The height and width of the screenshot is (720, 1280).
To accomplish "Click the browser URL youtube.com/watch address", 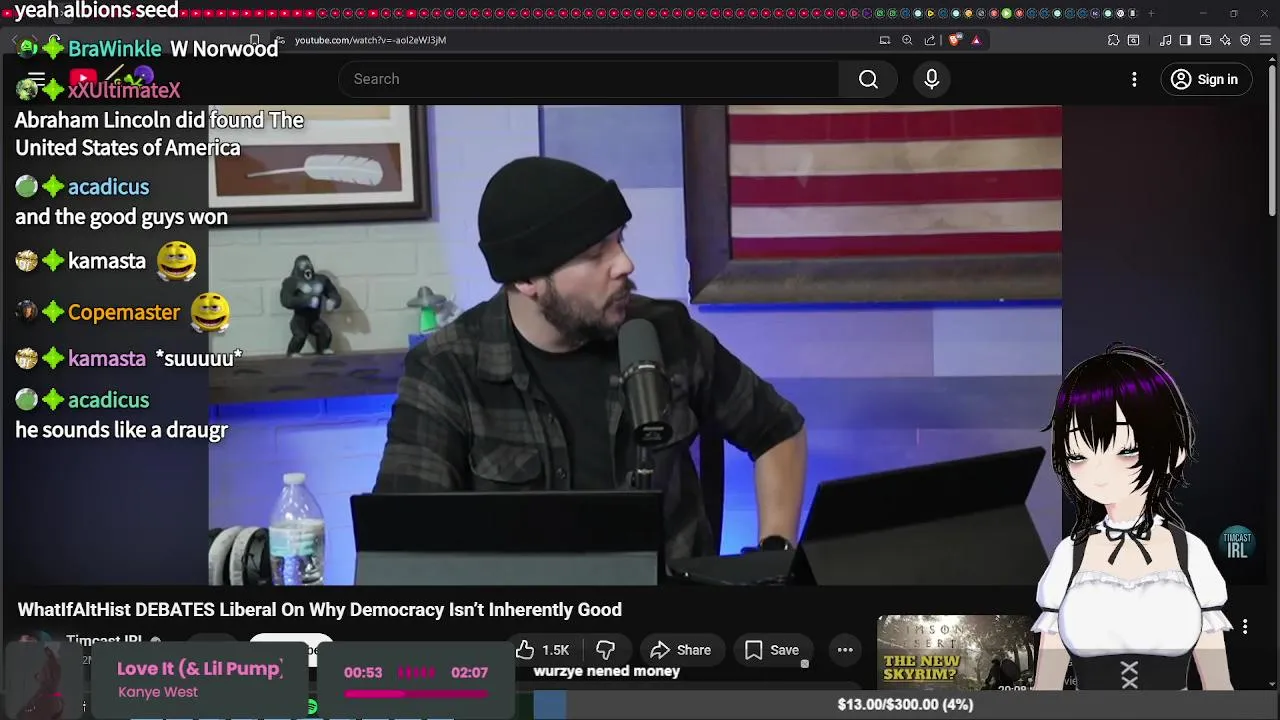I will (x=370, y=40).
